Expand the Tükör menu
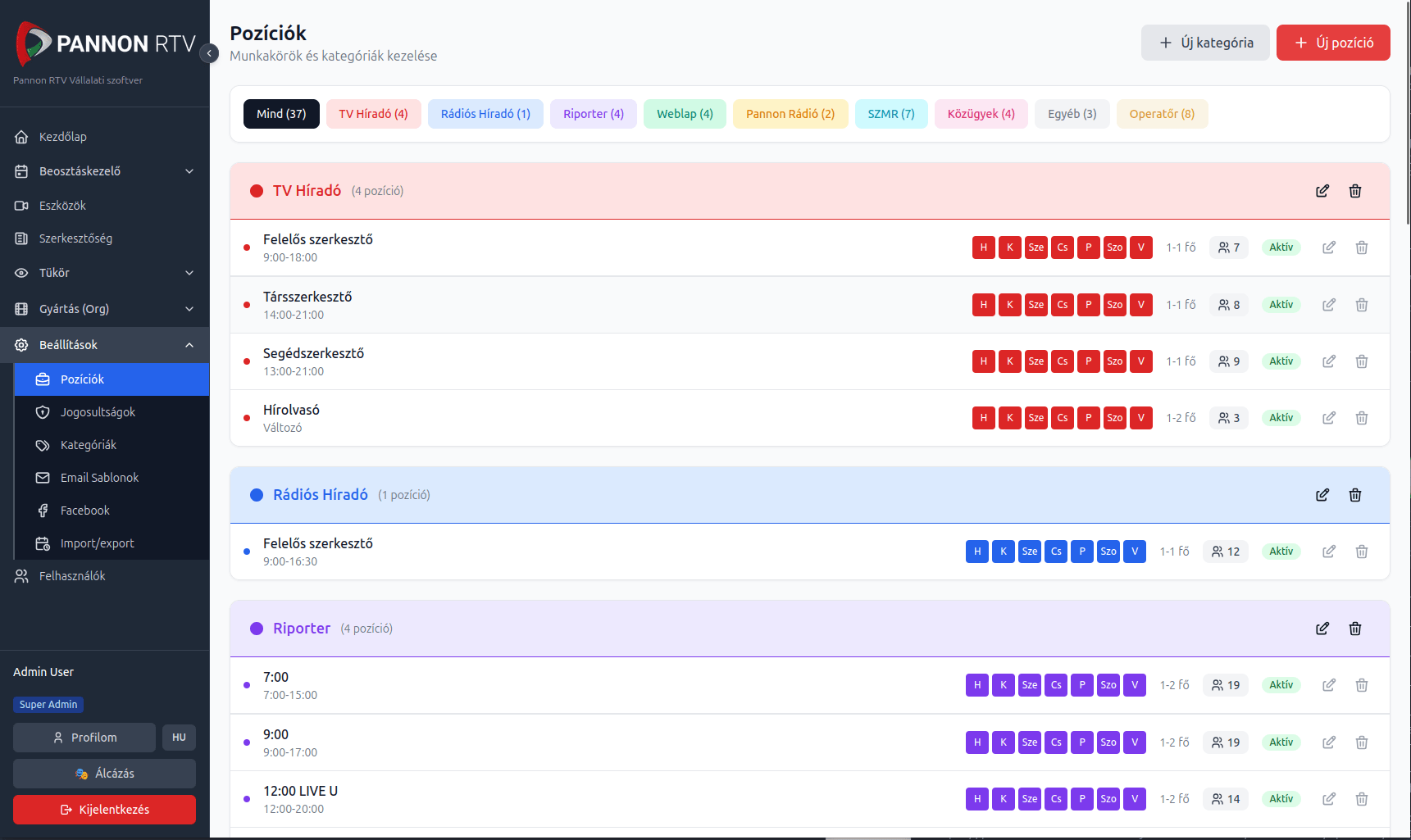1411x840 pixels. 105,273
